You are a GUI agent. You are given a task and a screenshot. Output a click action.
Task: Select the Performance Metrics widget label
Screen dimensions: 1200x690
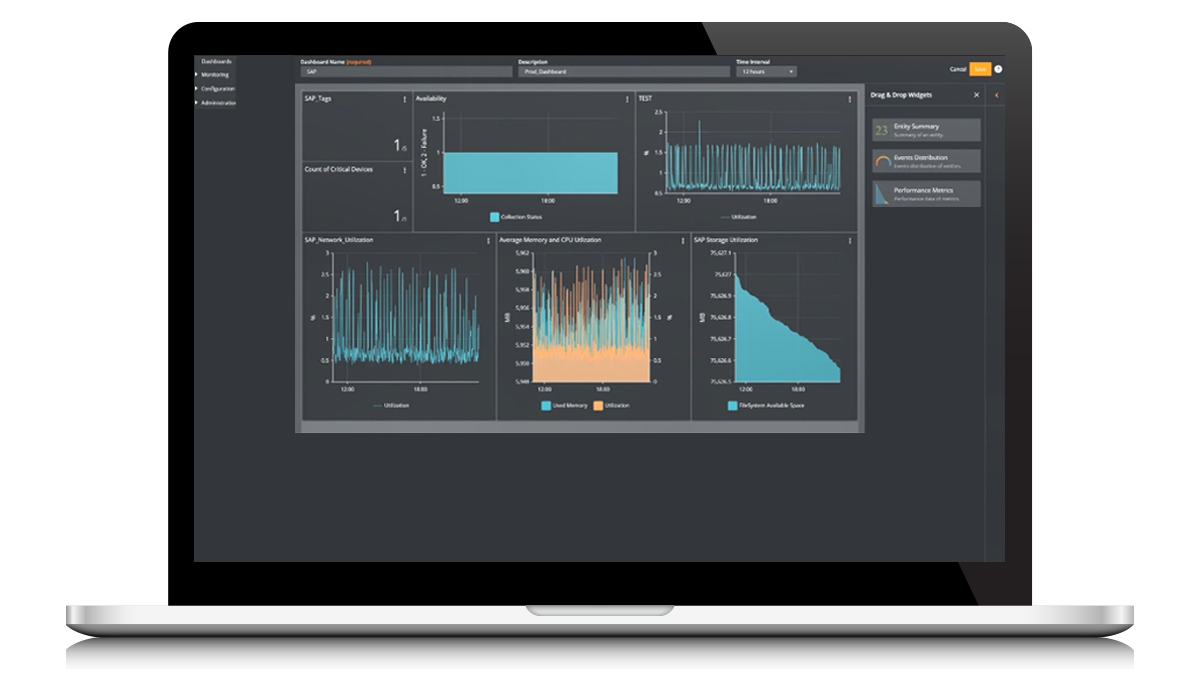point(923,189)
